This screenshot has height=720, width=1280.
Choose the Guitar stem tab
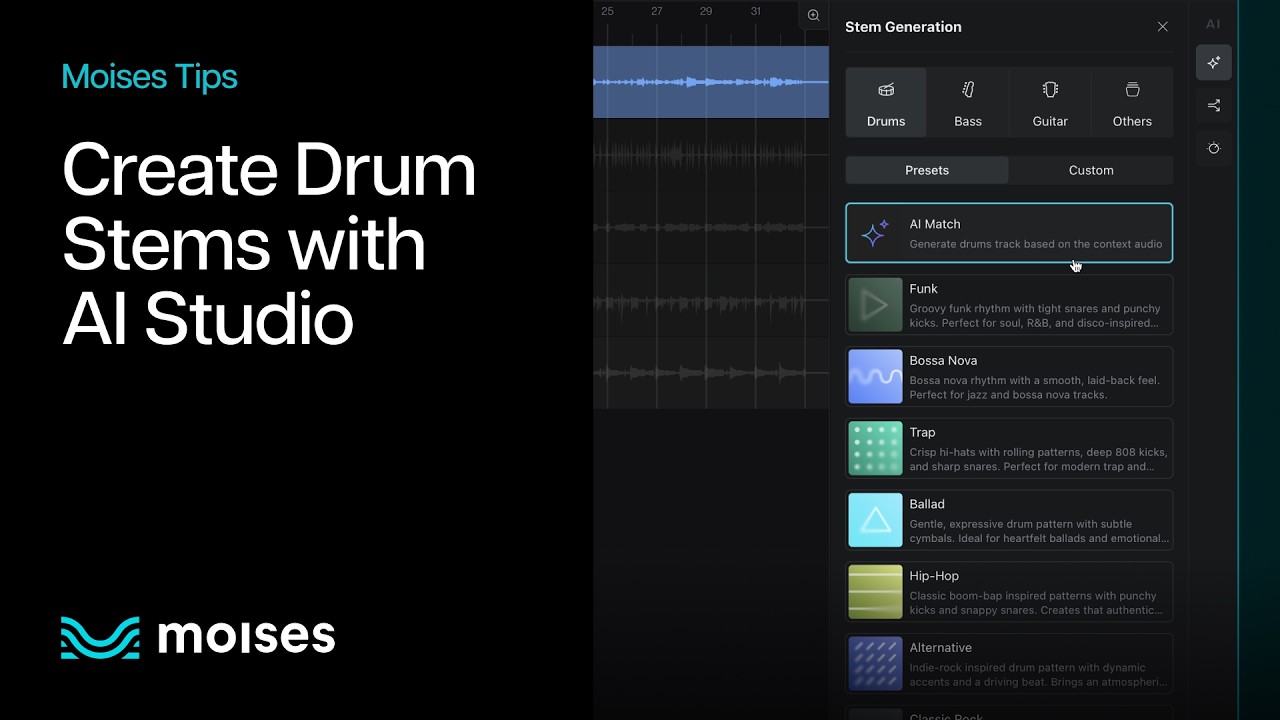pos(1050,102)
